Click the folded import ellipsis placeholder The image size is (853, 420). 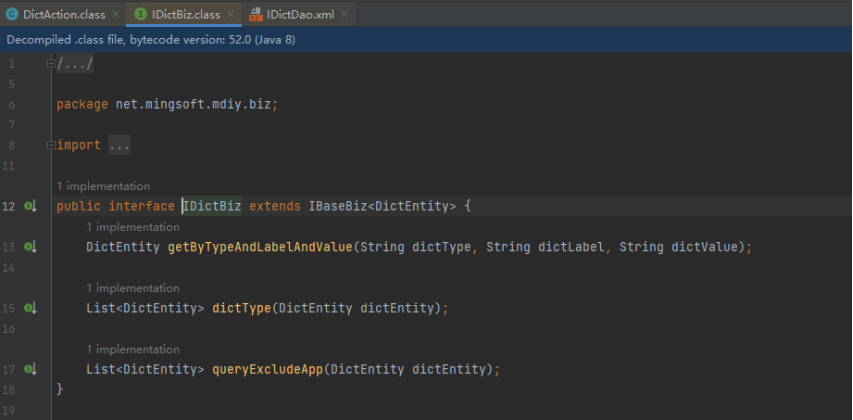pos(119,145)
